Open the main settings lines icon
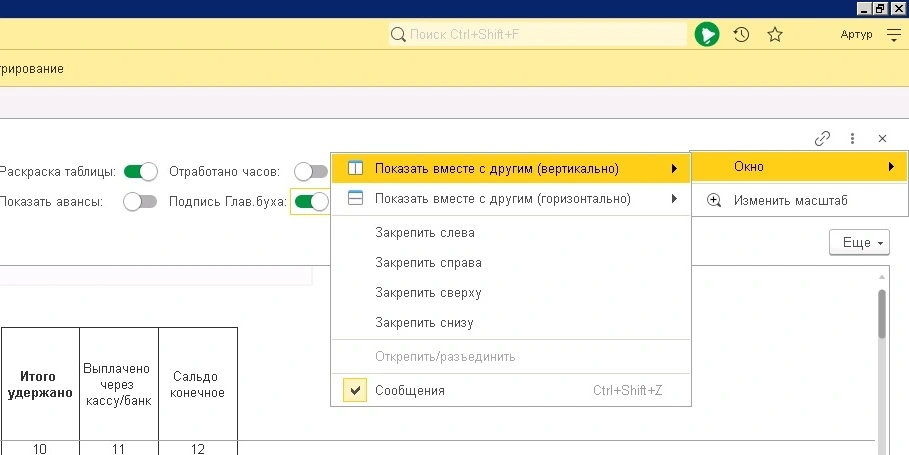The image size is (909, 455). click(x=894, y=35)
